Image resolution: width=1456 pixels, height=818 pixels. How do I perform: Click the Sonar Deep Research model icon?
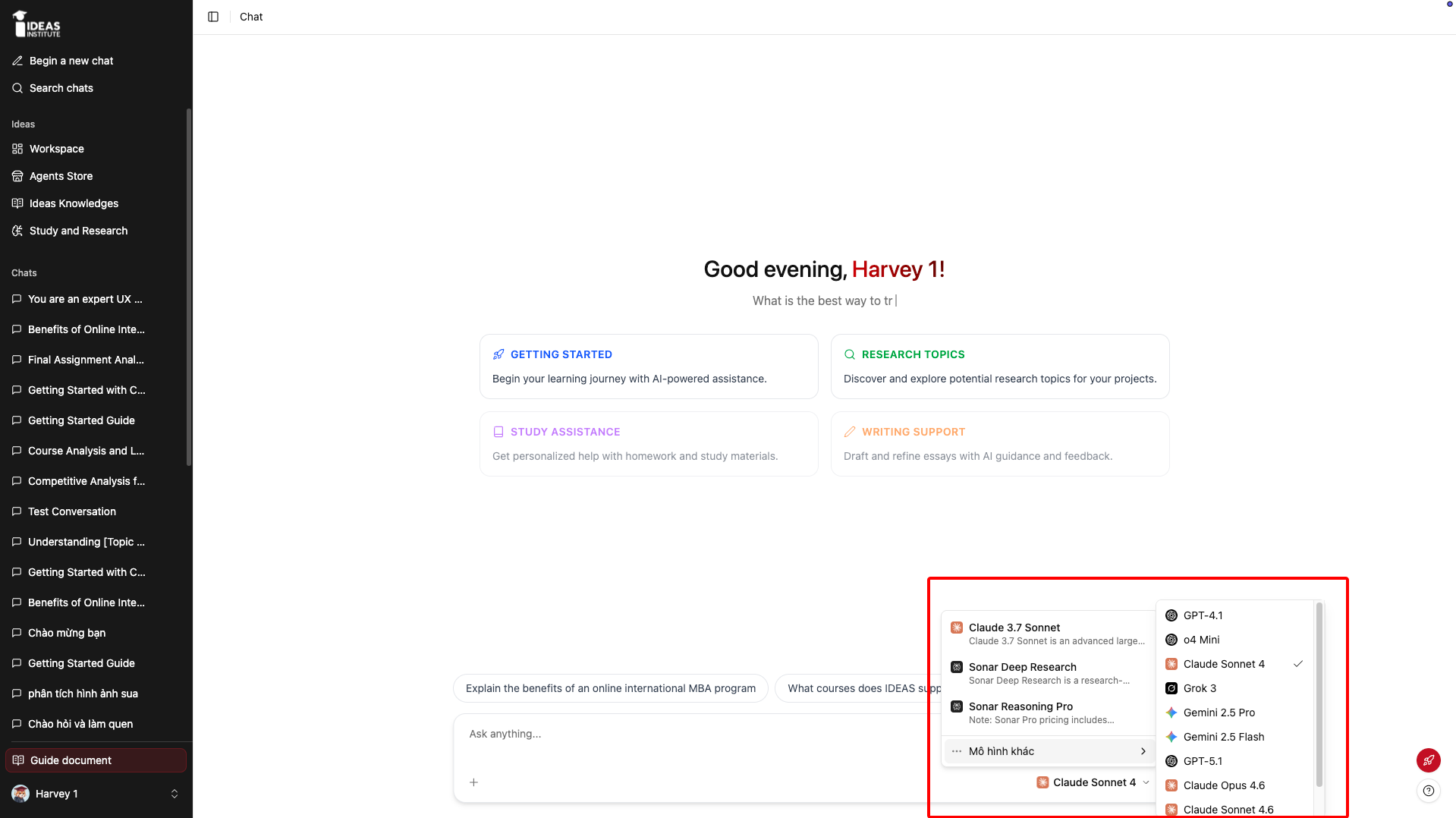(x=957, y=667)
